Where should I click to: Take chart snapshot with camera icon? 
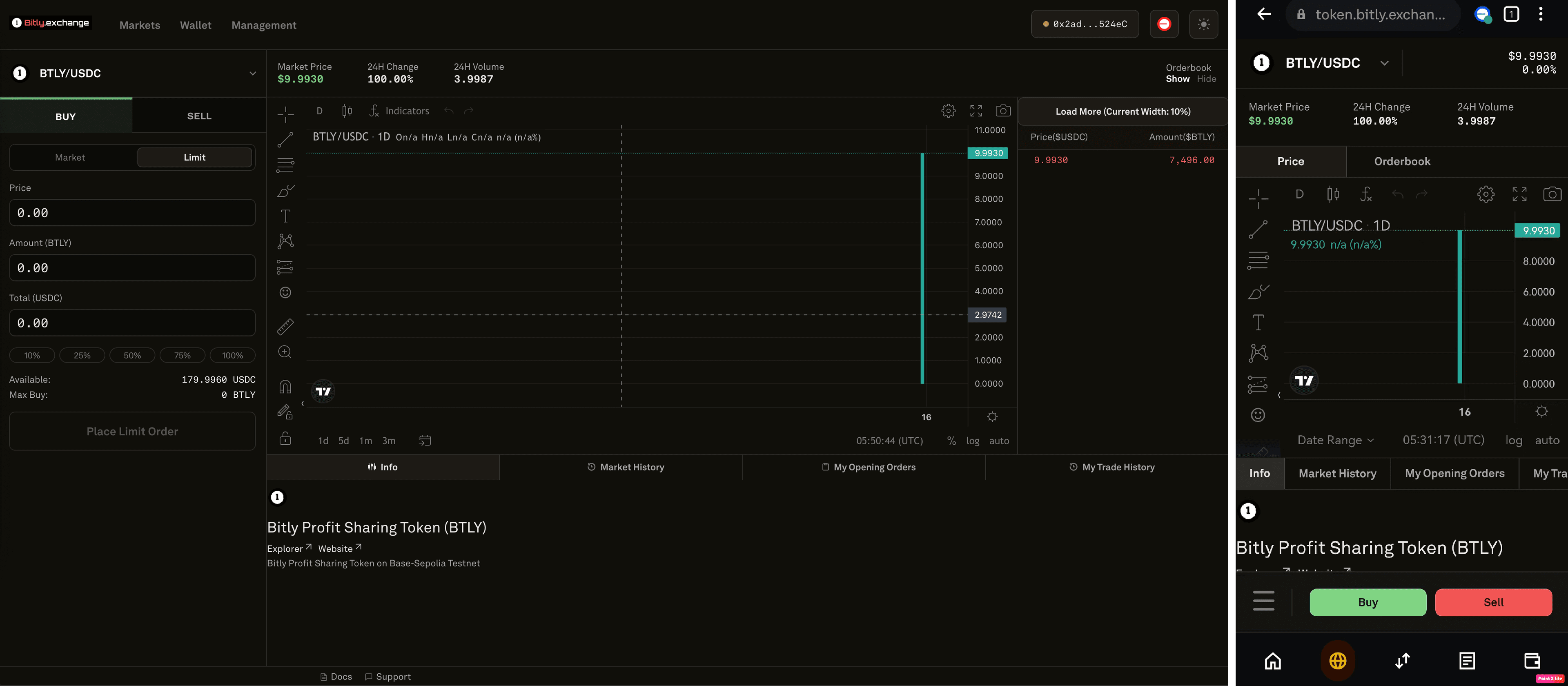click(1003, 111)
